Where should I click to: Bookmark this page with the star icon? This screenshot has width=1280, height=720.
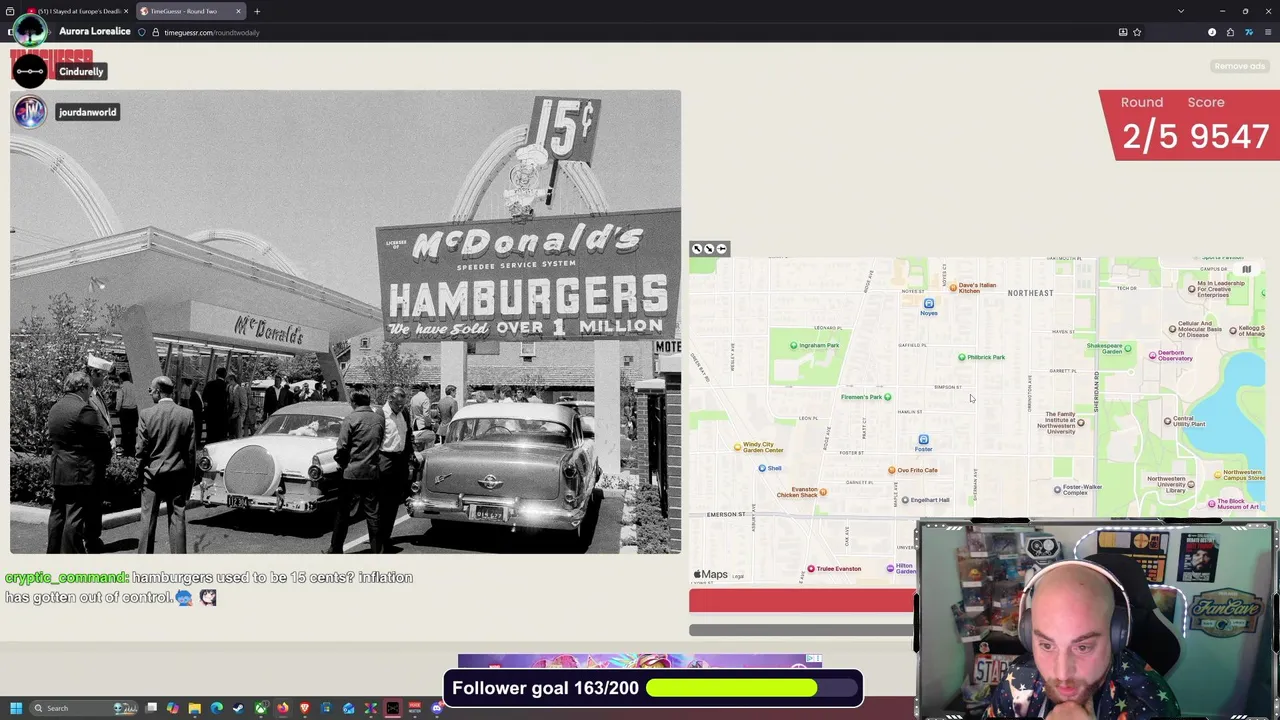point(1137,32)
